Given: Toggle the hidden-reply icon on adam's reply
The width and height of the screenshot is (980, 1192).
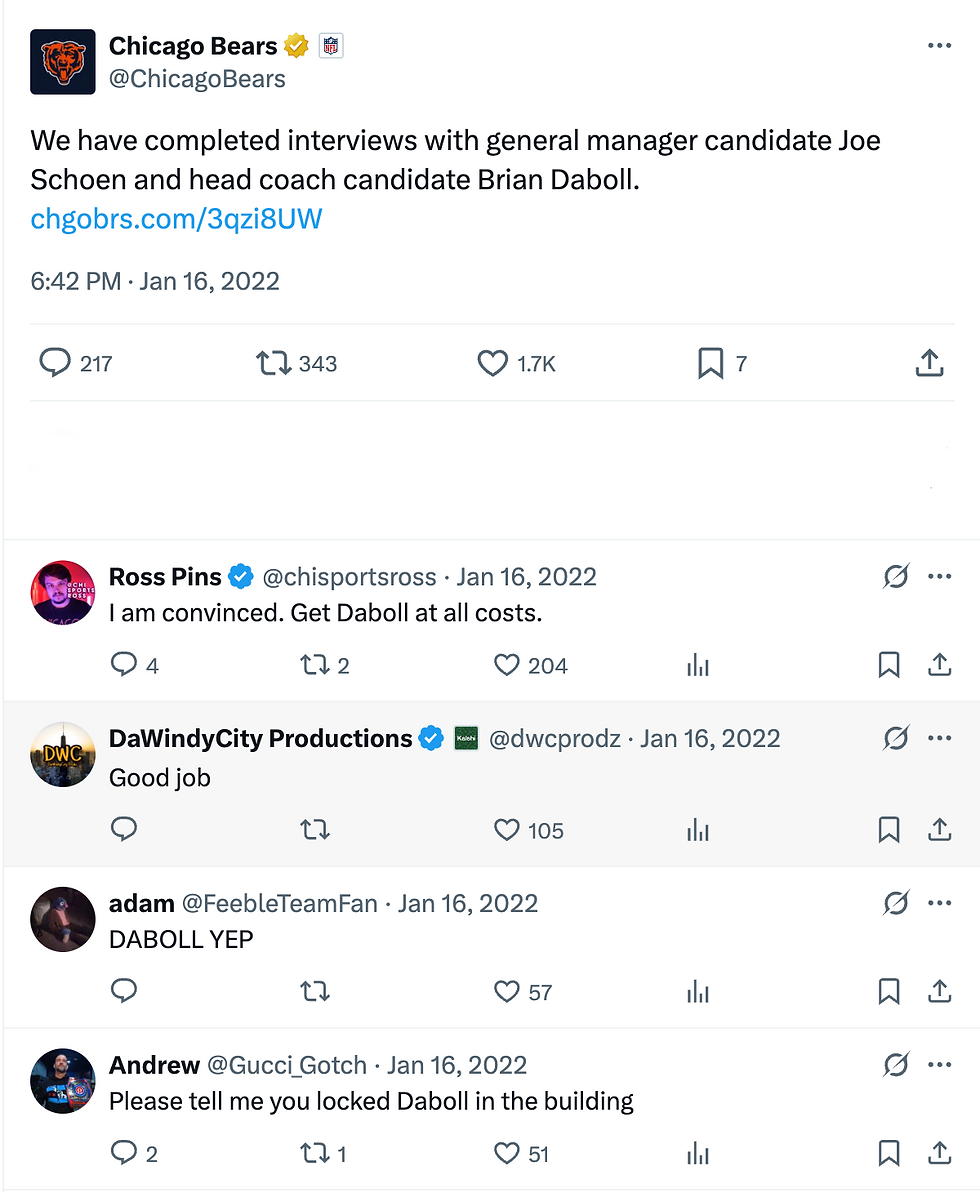Looking at the screenshot, I should tap(895, 903).
